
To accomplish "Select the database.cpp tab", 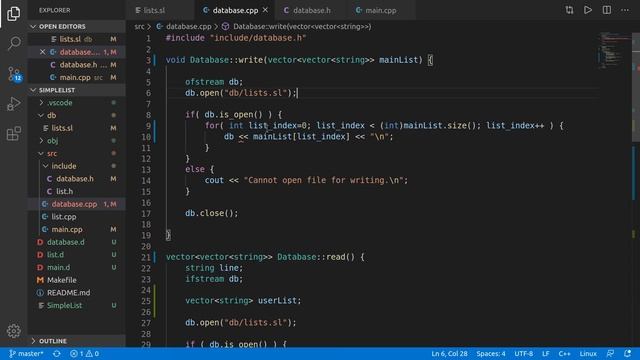I will [x=235, y=10].
